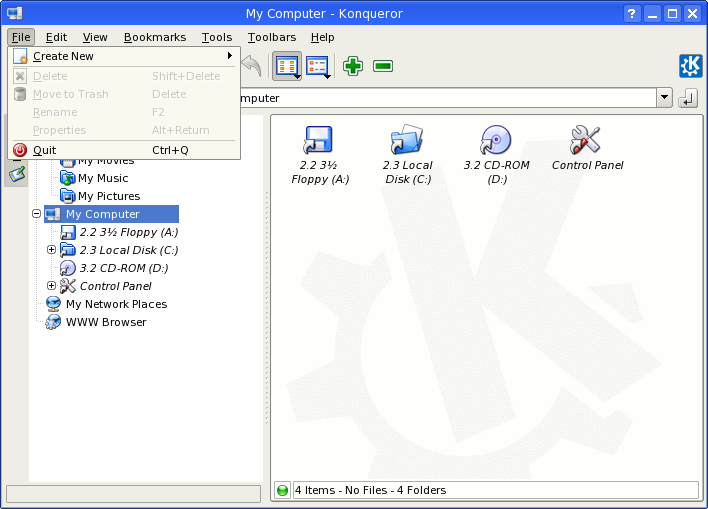Select 3.2 CD-ROM (D:) in sidebar tree

click(124, 268)
